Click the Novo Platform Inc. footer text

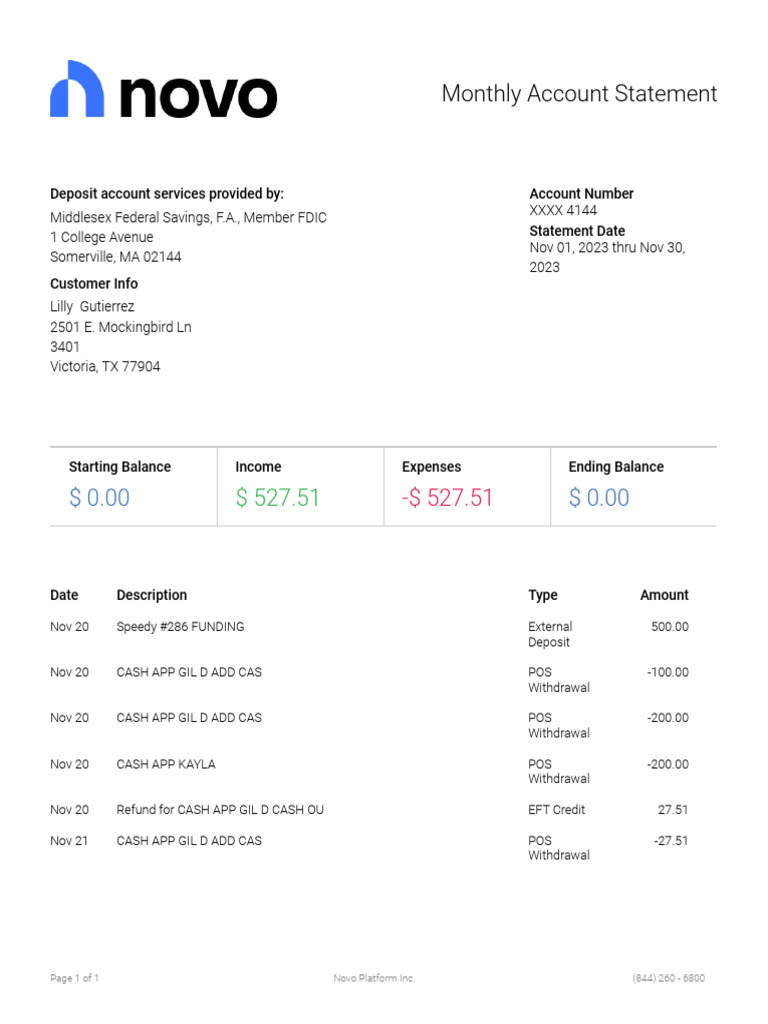pos(374,978)
